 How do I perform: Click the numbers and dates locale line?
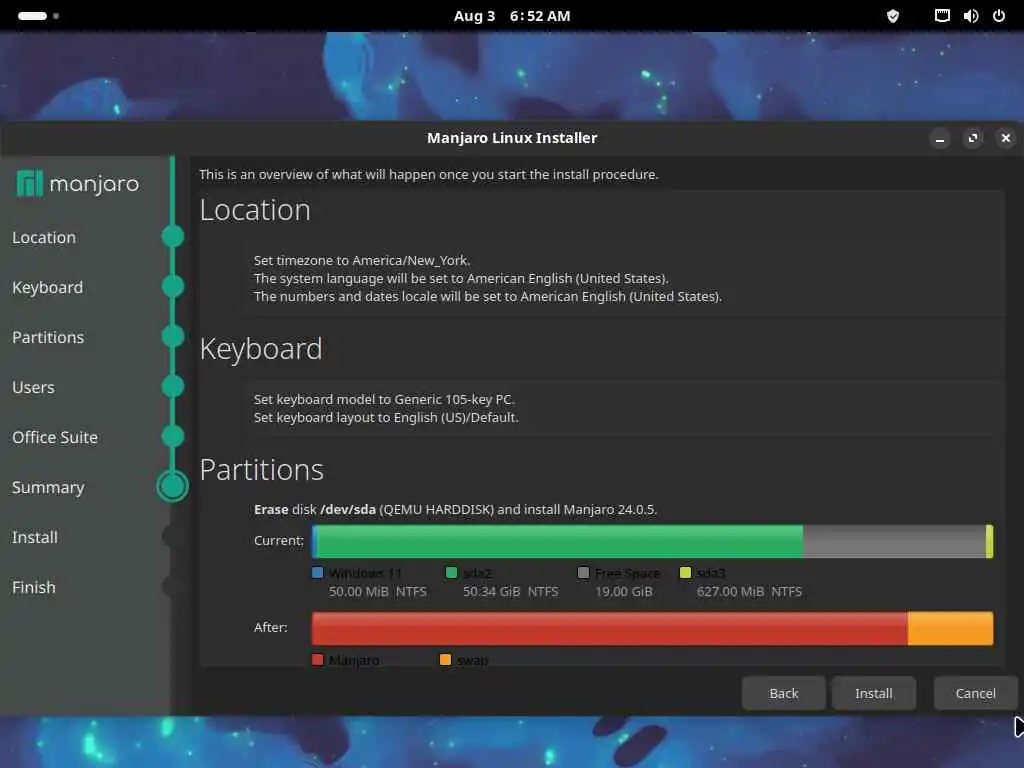pos(488,296)
